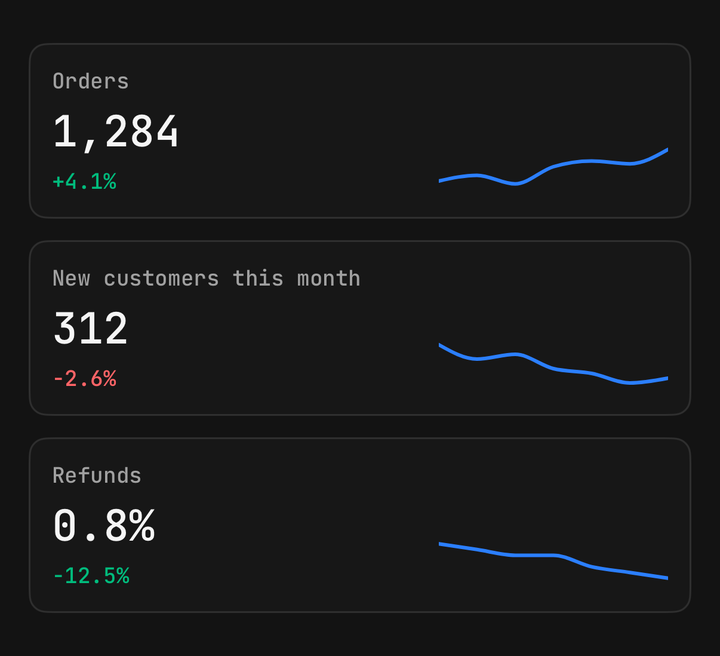Image resolution: width=720 pixels, height=656 pixels.
Task: Select the 312 new customers value
Action: [x=90, y=328]
